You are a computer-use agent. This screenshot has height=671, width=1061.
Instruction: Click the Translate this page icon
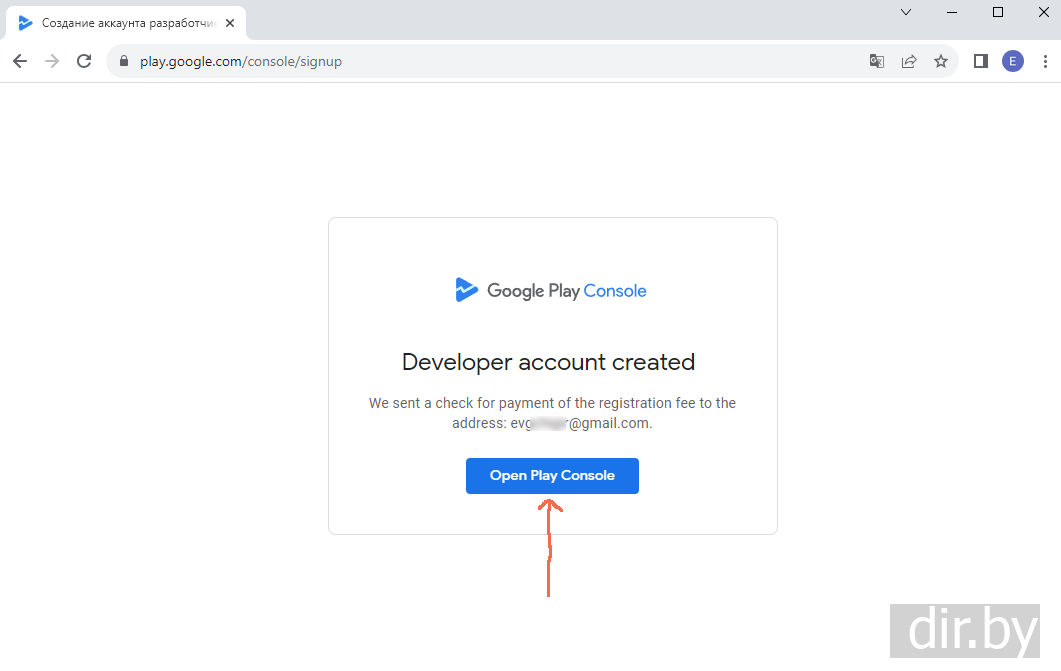877,61
